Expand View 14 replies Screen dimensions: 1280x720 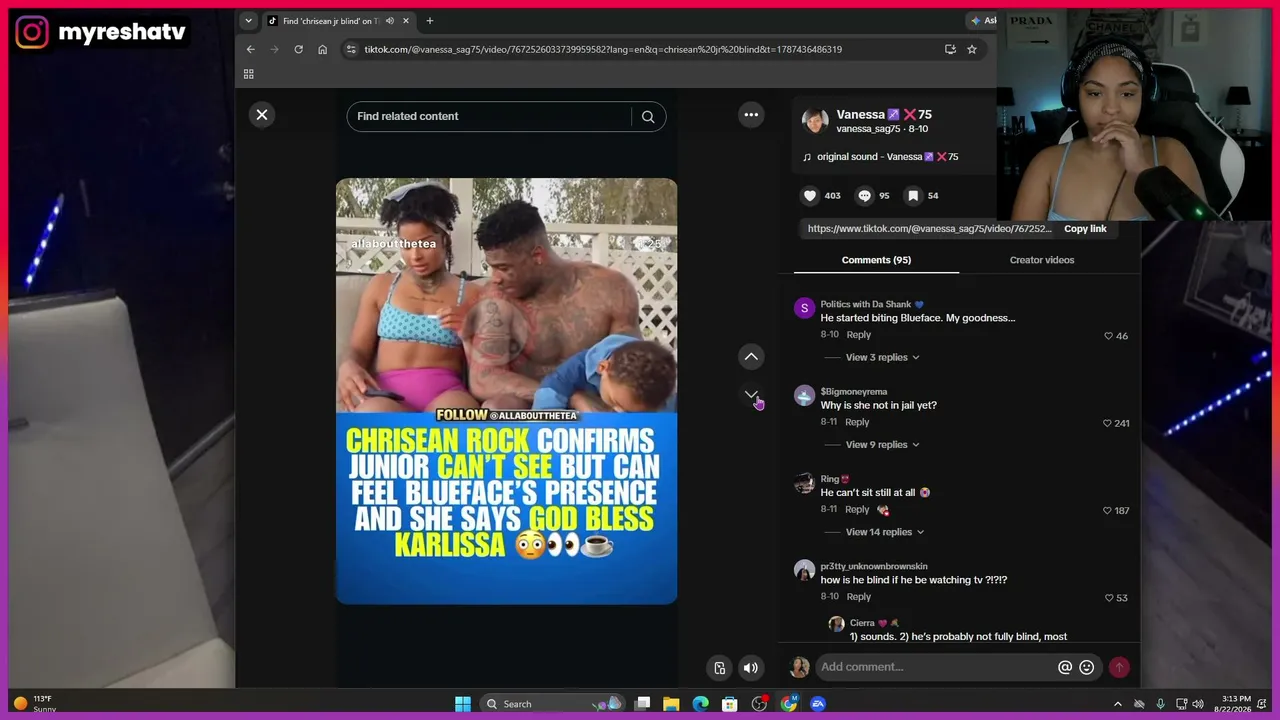(x=885, y=532)
